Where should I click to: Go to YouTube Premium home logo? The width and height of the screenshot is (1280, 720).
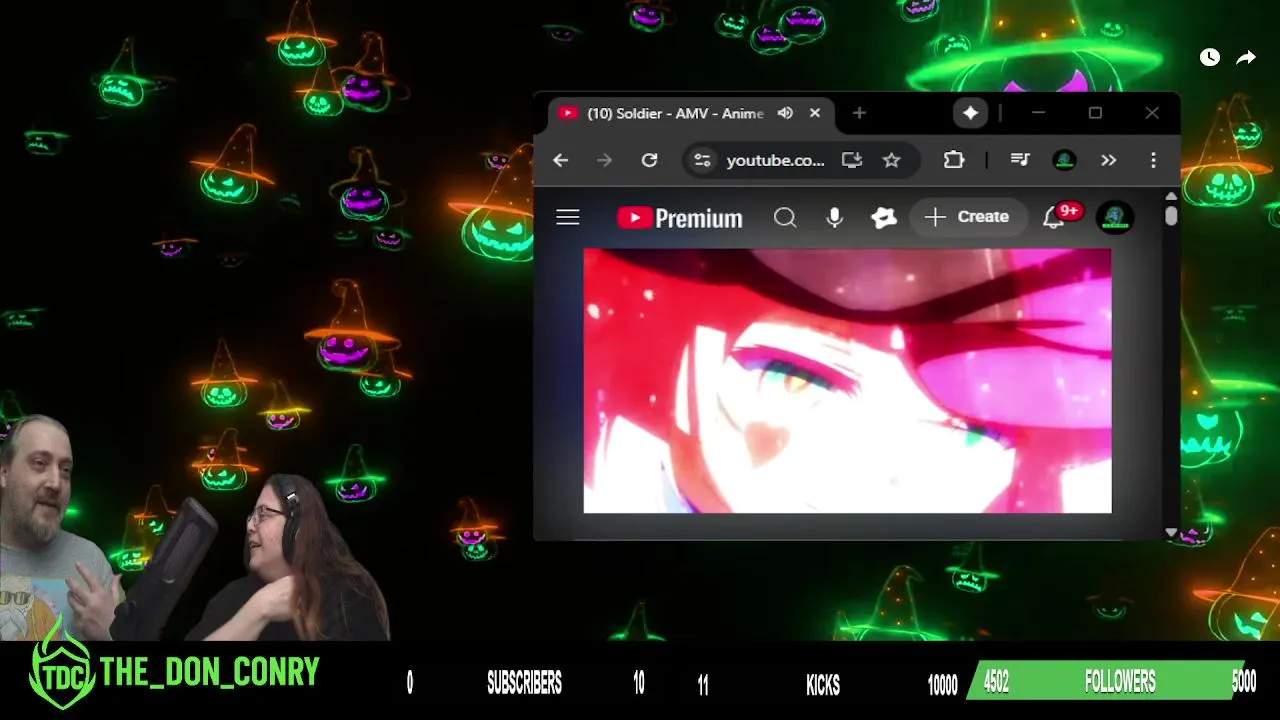(680, 217)
